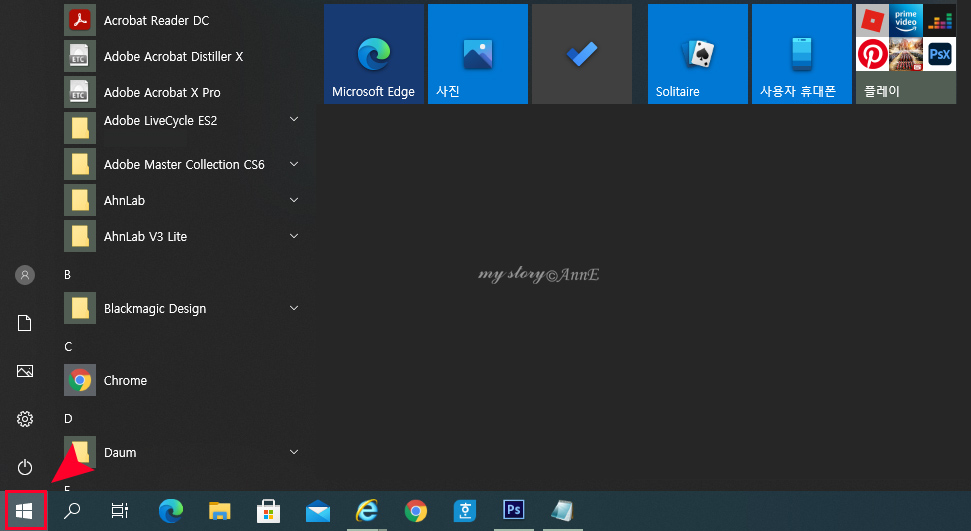Expand the AhnLab V3 Lite chevron
The height and width of the screenshot is (531, 971).
pyautogui.click(x=294, y=236)
